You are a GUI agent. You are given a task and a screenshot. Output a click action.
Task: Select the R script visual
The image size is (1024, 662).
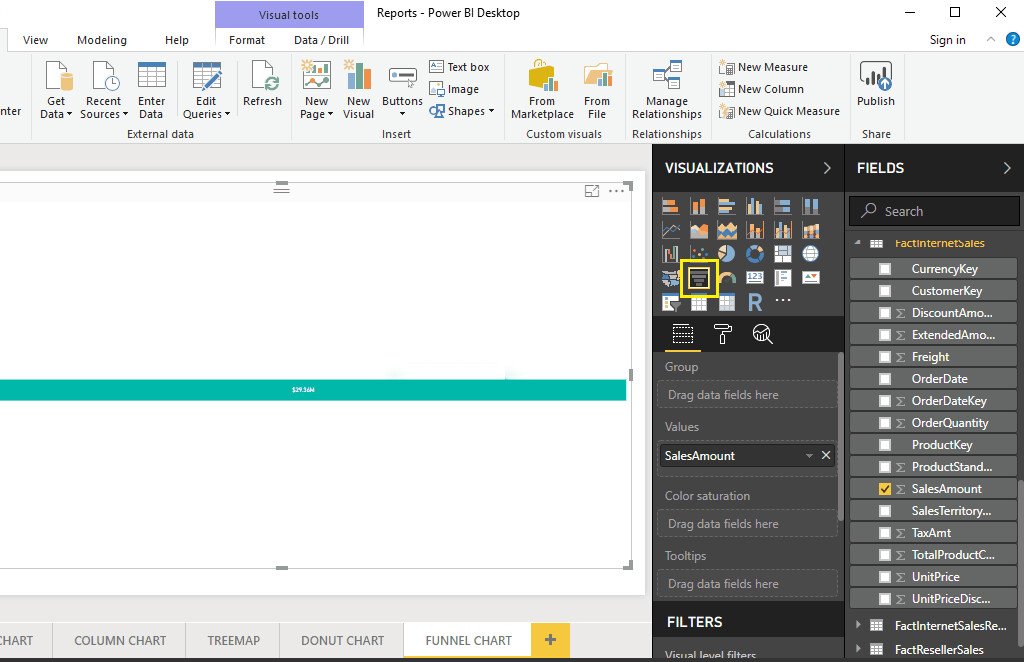755,302
